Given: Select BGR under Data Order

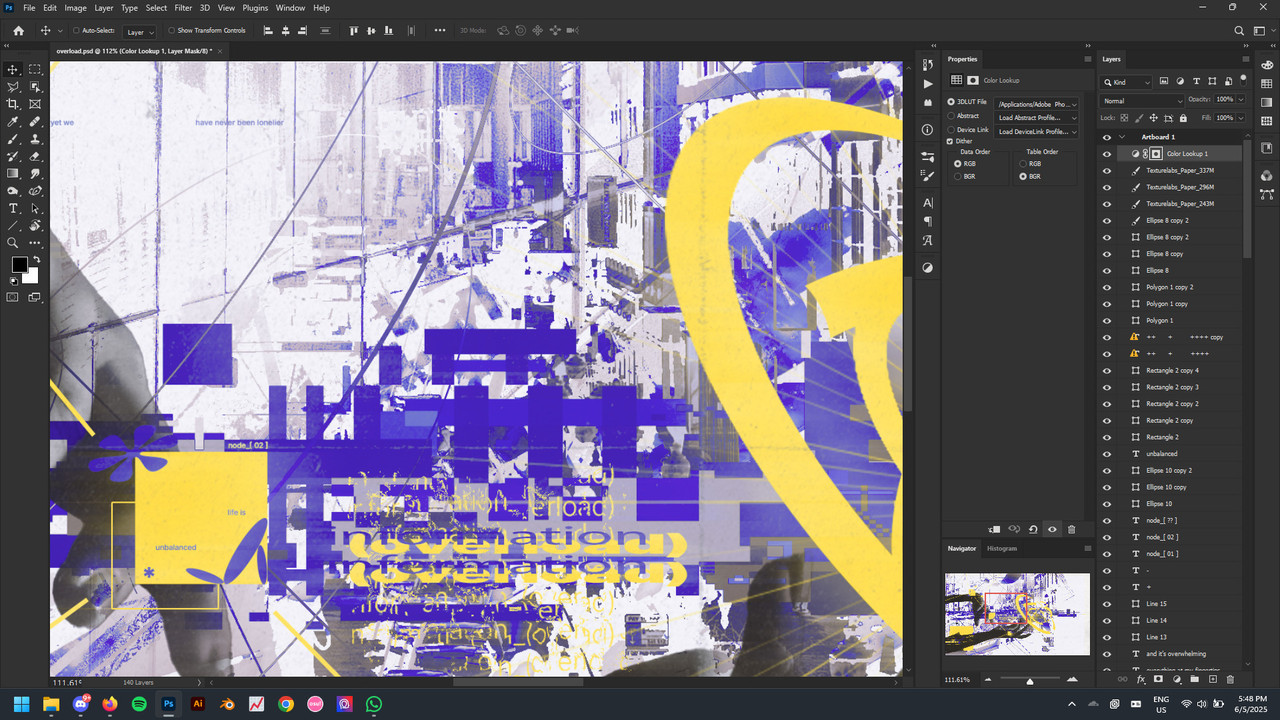Looking at the screenshot, I should (958, 176).
